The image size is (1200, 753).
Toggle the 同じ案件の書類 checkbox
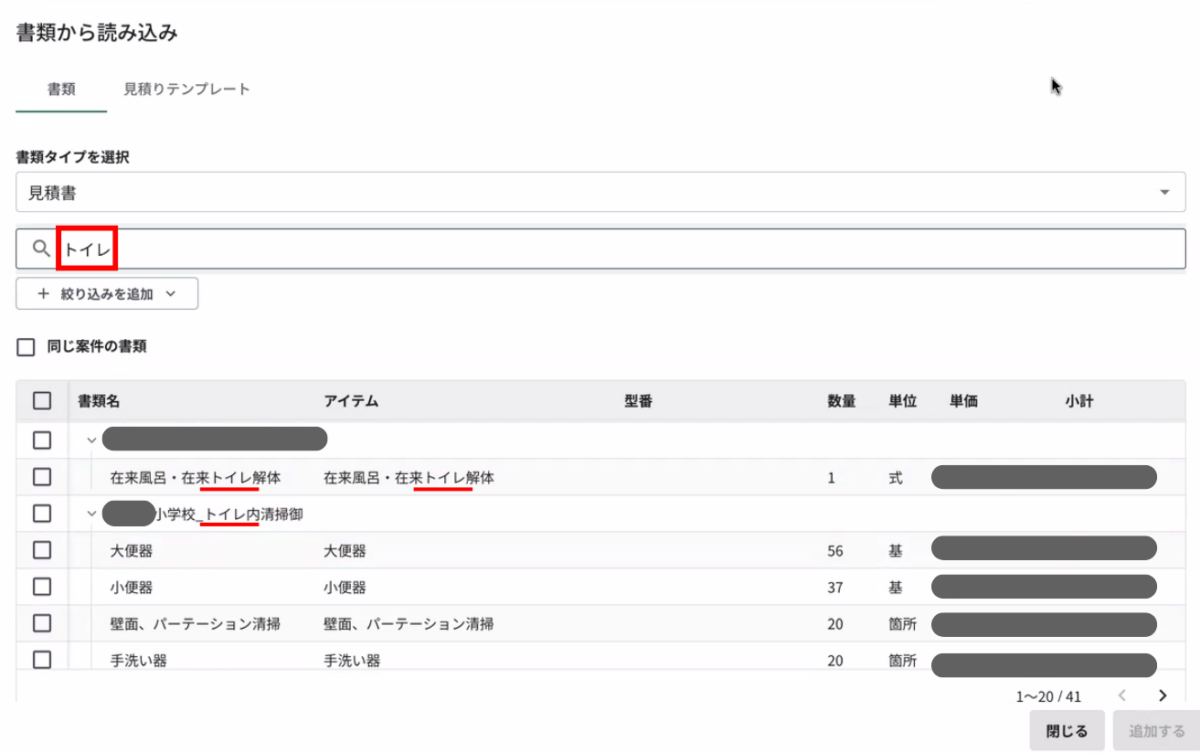click(x=26, y=348)
